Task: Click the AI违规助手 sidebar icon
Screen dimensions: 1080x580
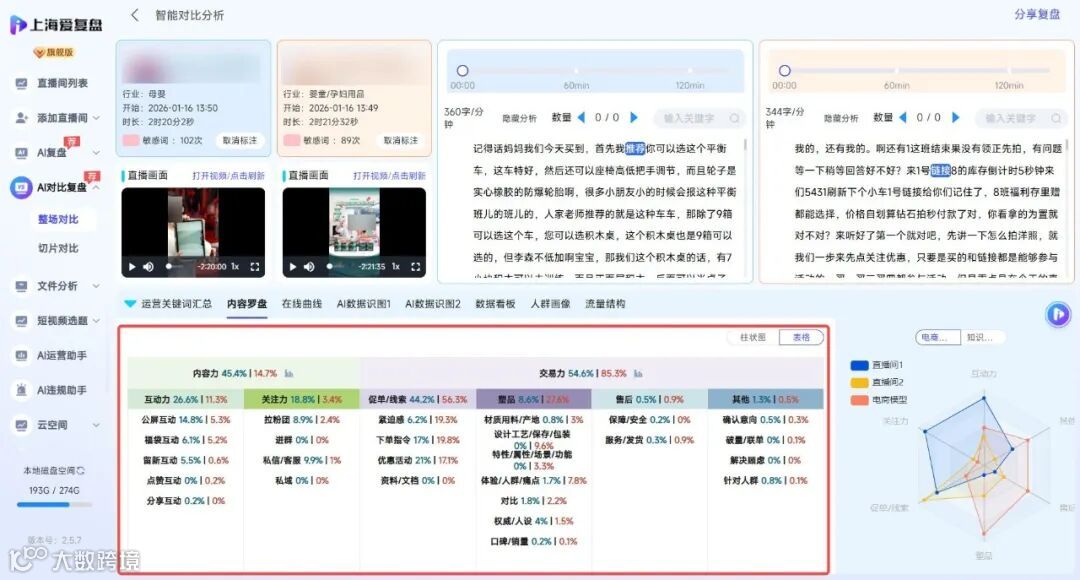Action: [x=21, y=390]
